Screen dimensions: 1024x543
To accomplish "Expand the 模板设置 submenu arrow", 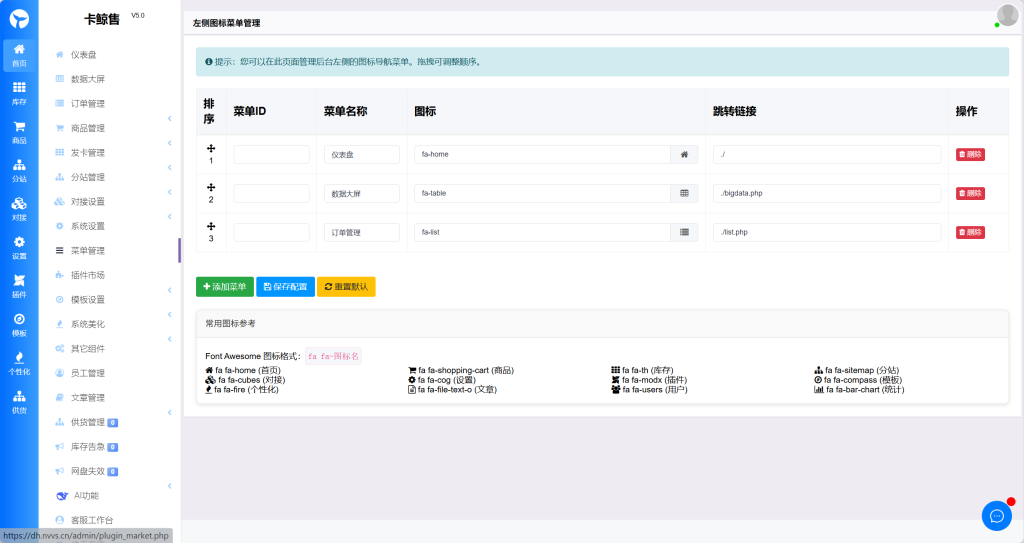I will (169, 290).
